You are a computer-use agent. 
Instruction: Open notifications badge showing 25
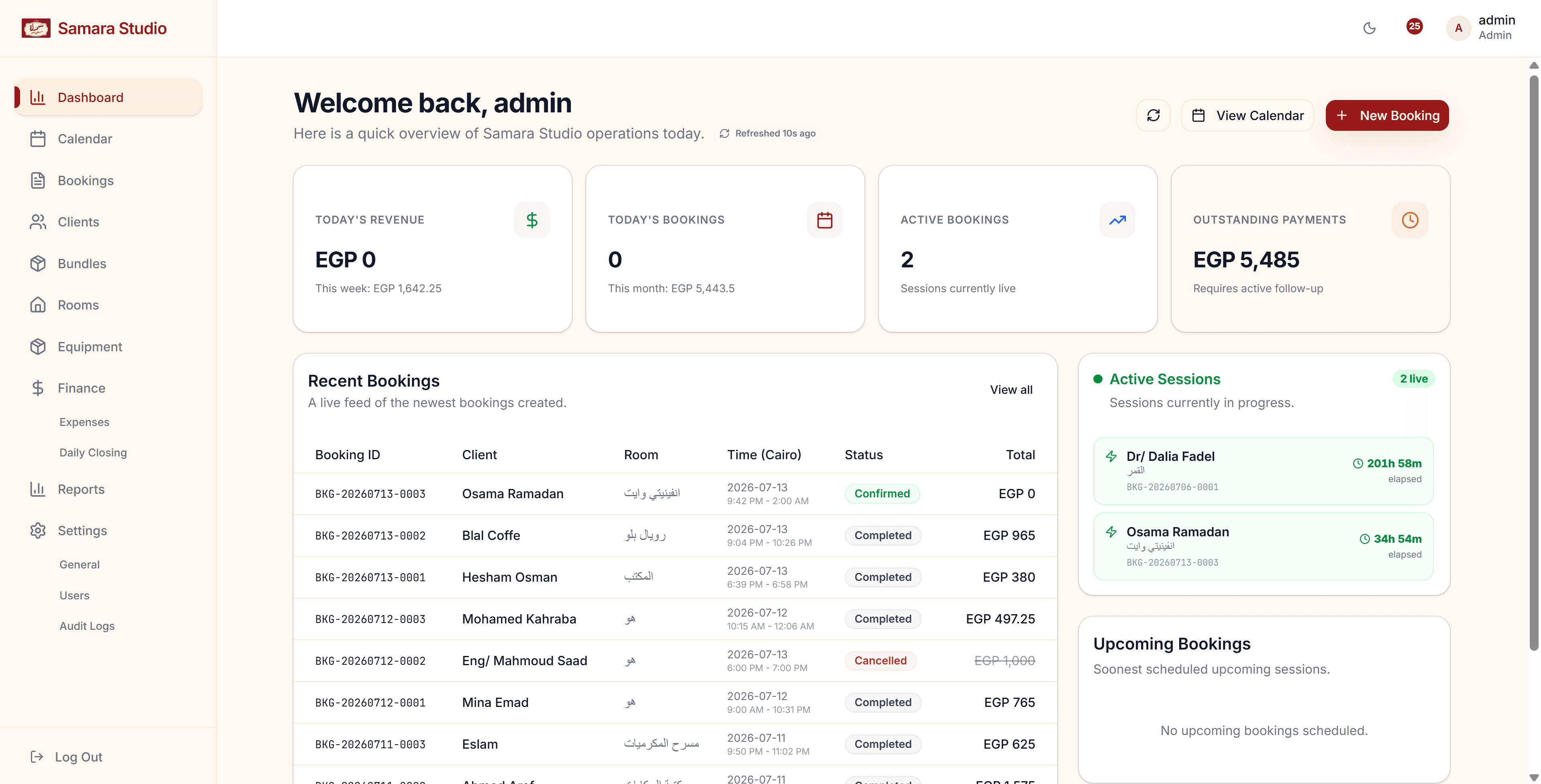(1414, 26)
